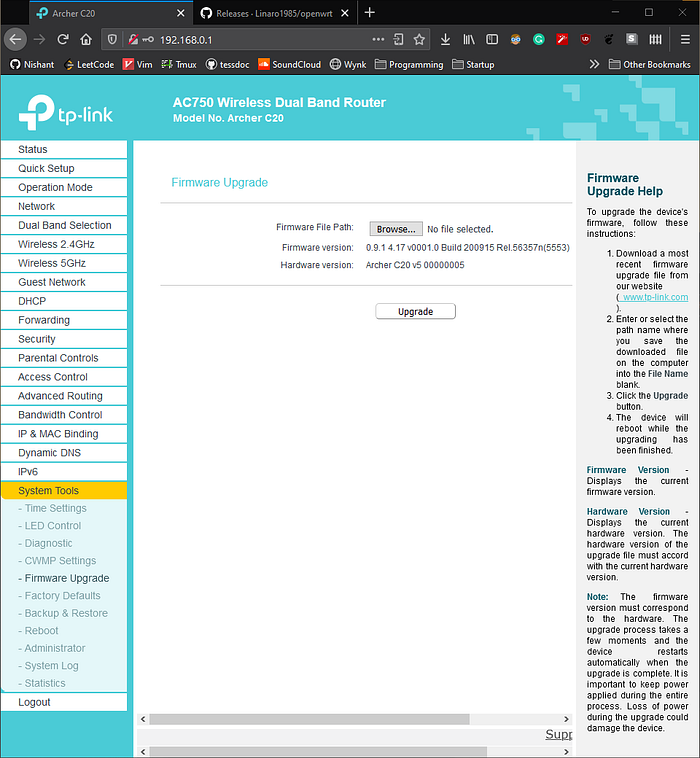Open the Network menu
700x758 pixels.
64,206
